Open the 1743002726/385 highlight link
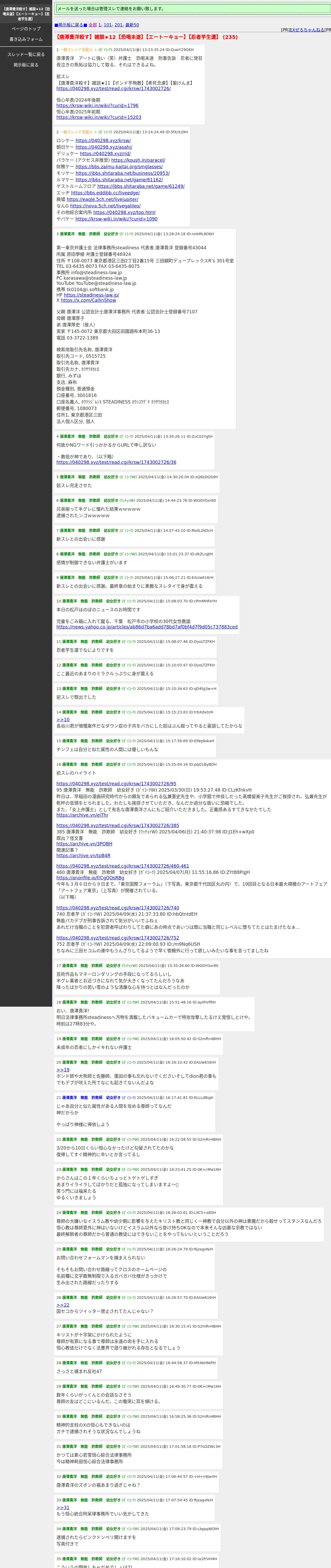The height and width of the screenshot is (1568, 331). [117, 826]
